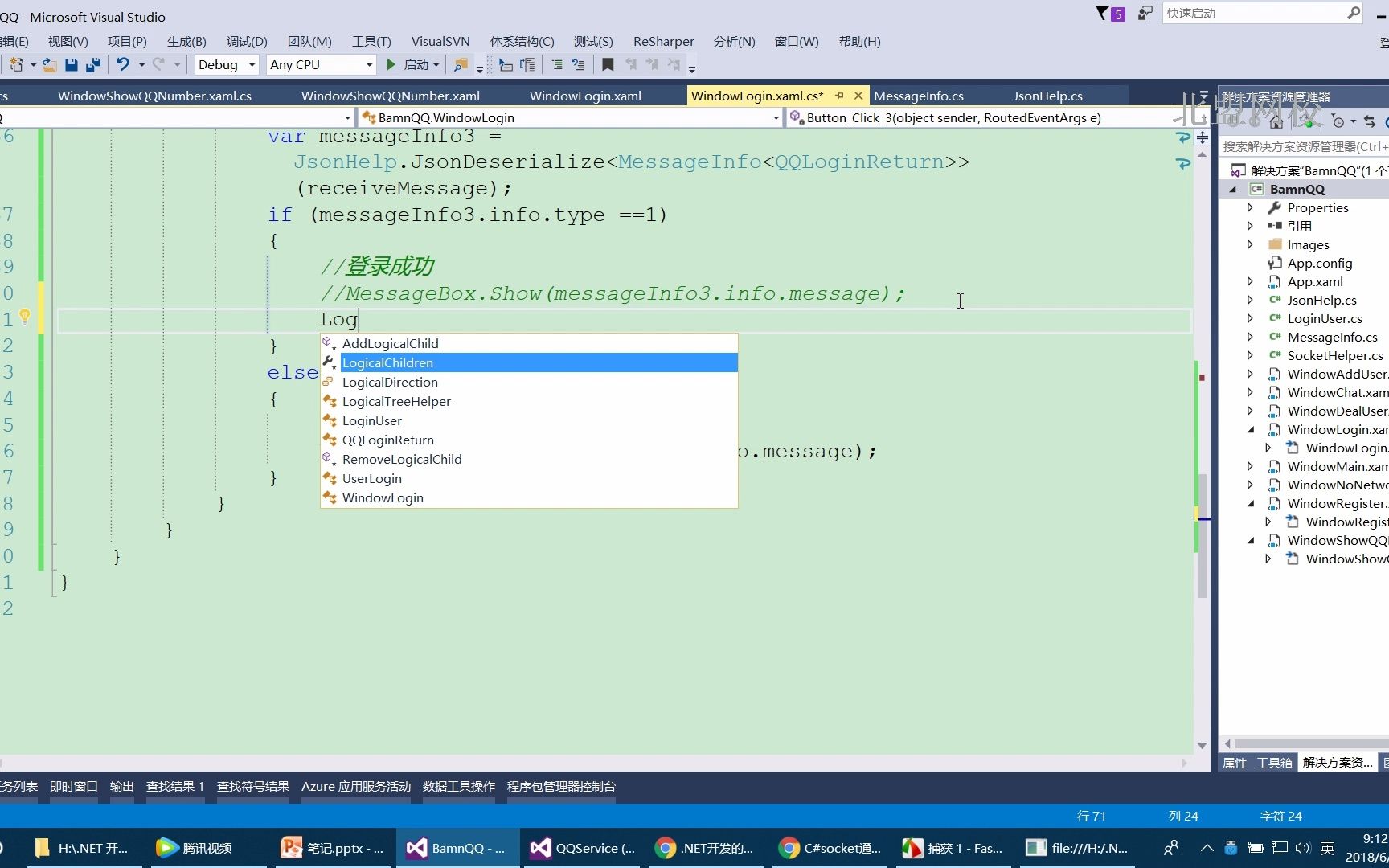
Task: Click the Find in Files toolbar icon
Action: (461, 64)
